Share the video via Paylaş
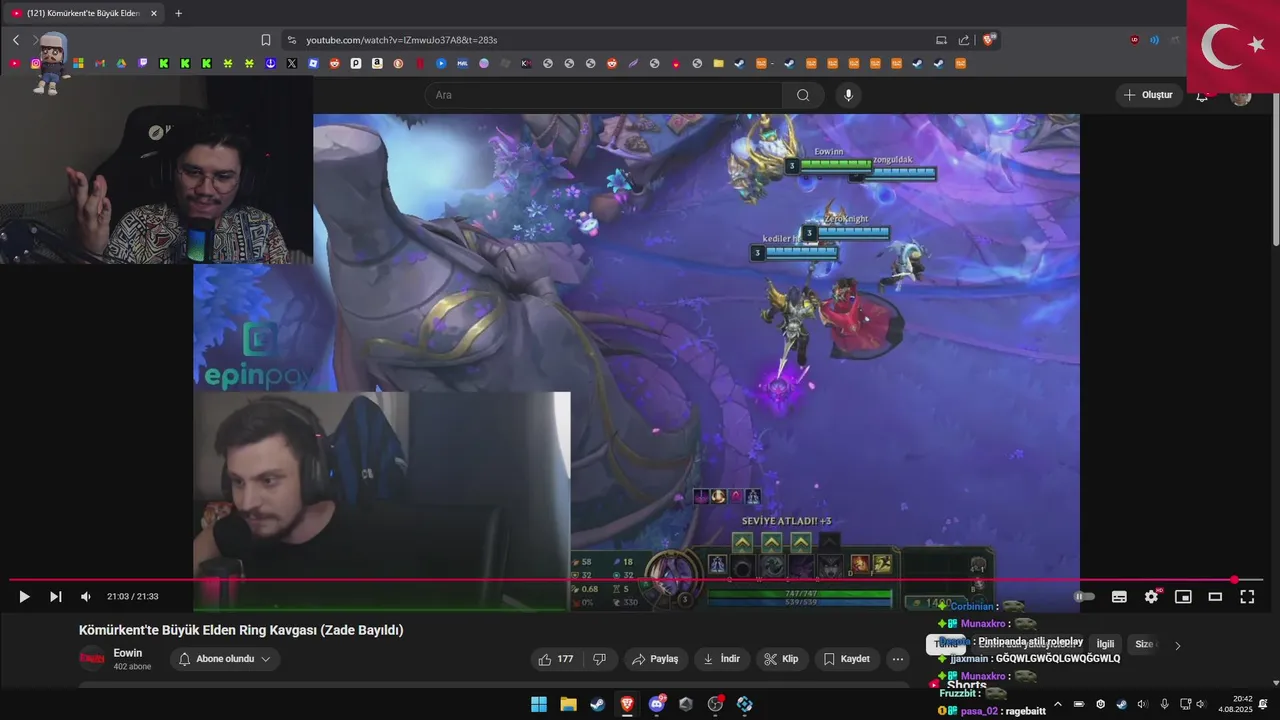 [x=655, y=659]
